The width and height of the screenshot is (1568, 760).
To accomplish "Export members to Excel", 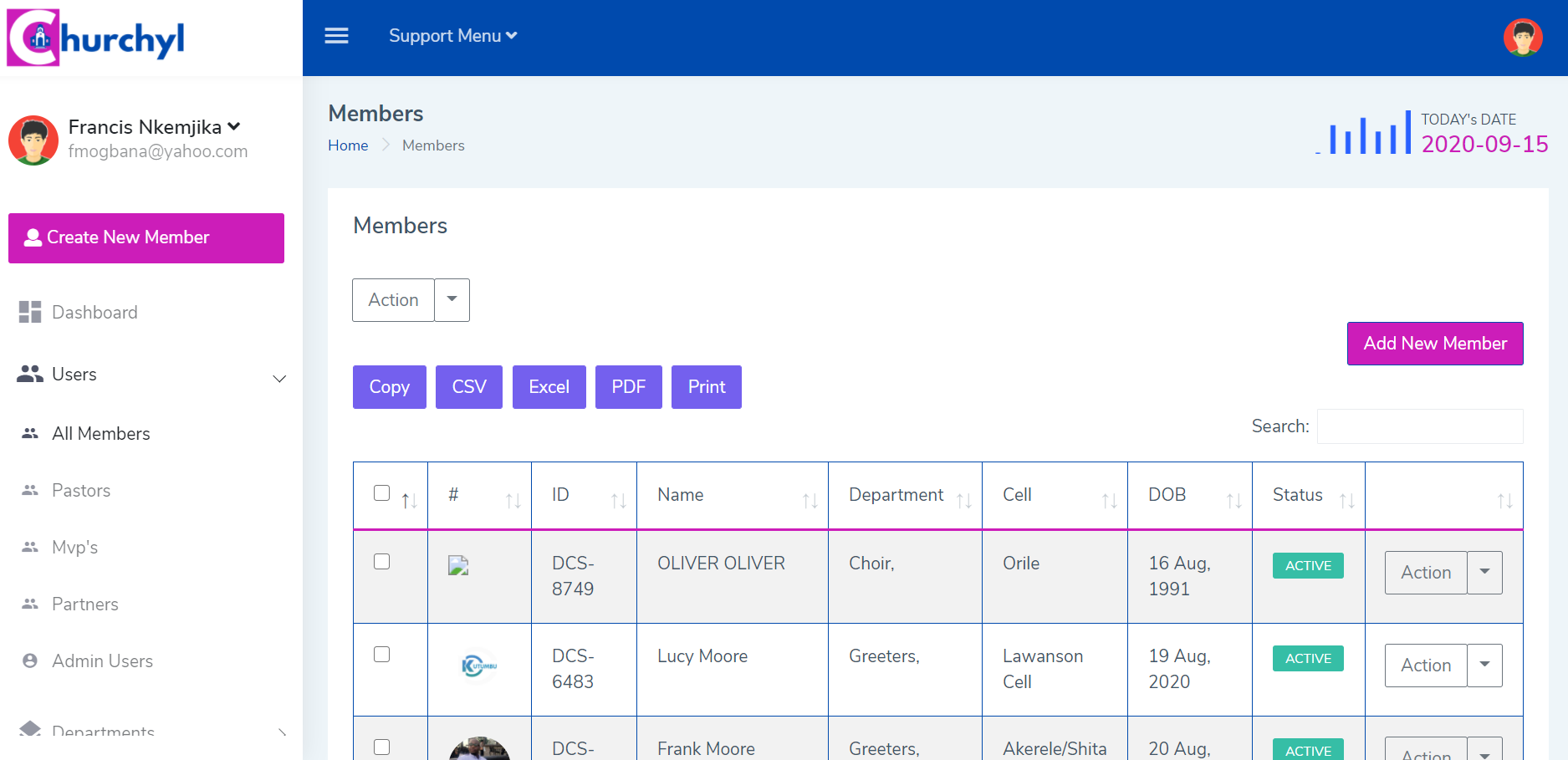I will click(x=549, y=387).
